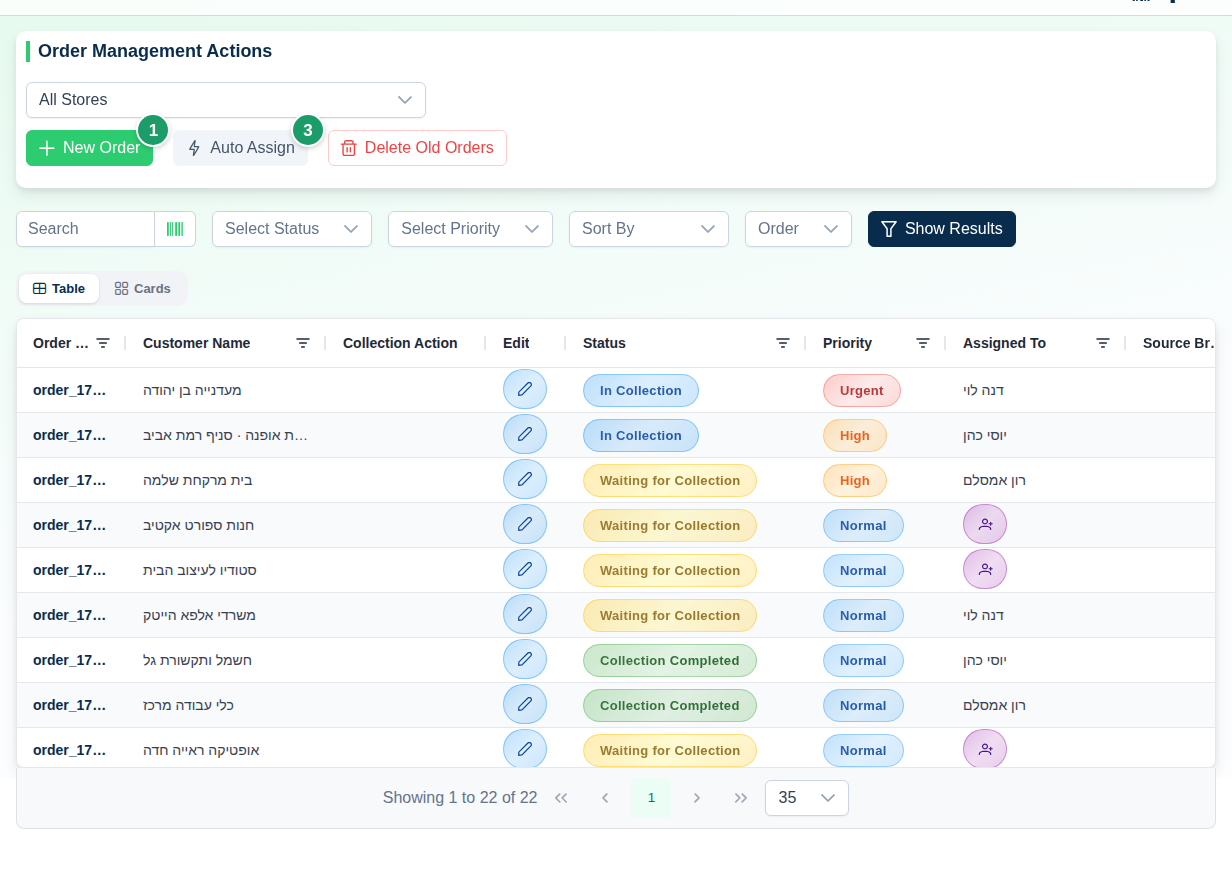Click High priority badge for בית מרקחת שלמה
The height and width of the screenshot is (875, 1232).
click(x=855, y=480)
